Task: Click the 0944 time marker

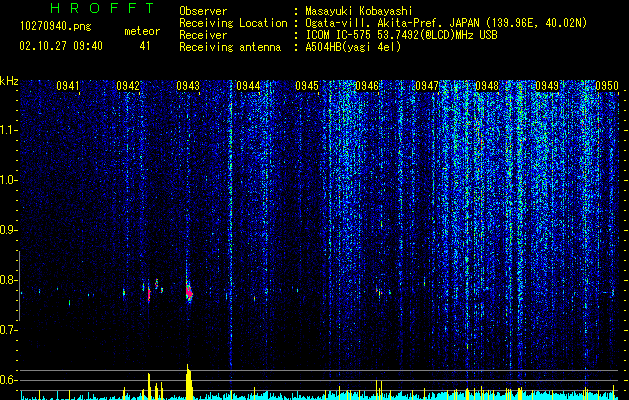Action: [248, 85]
